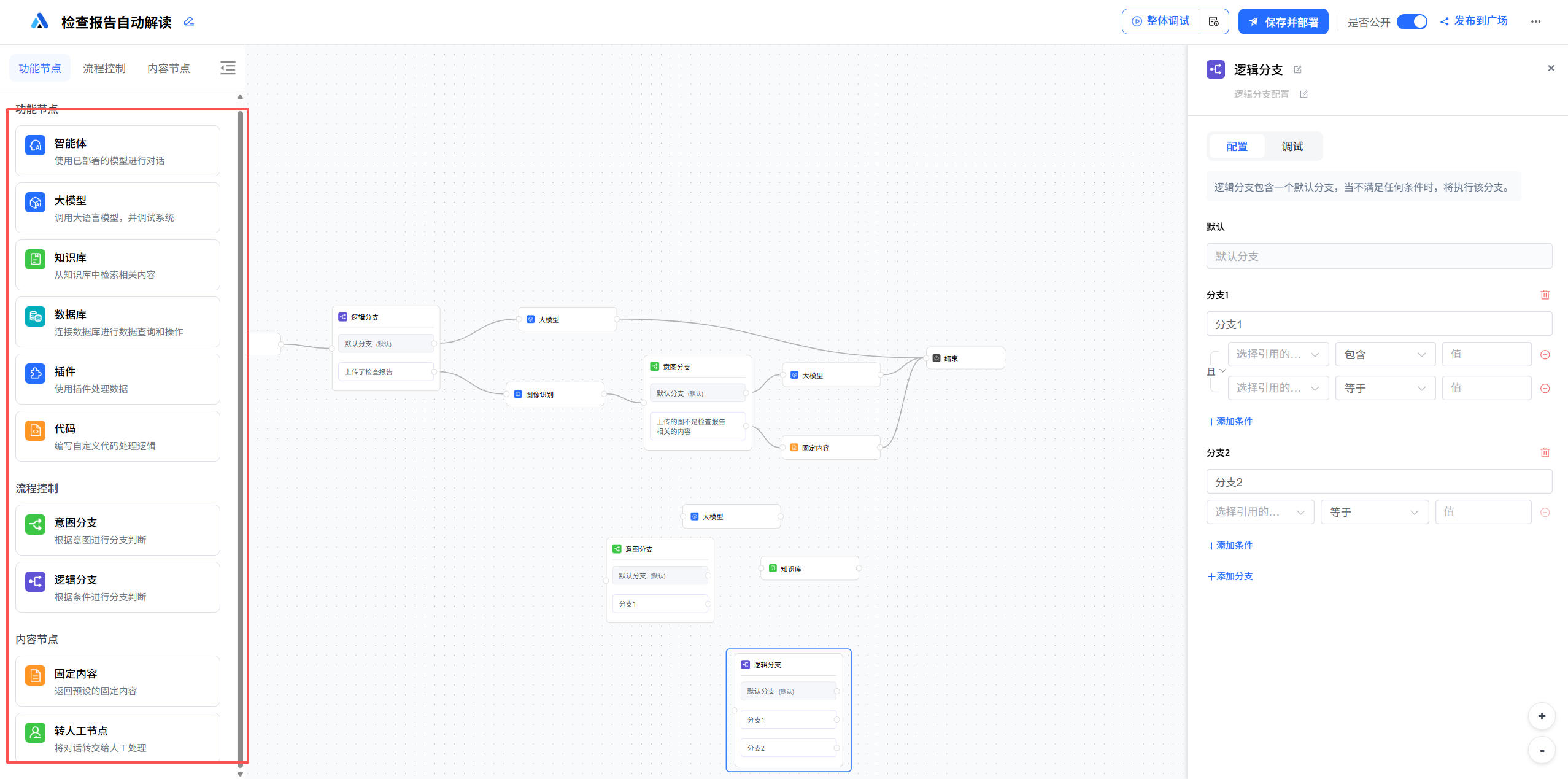Click the 发布到广场 link
Viewport: 1568px width, 779px height.
pyautogui.click(x=1473, y=21)
